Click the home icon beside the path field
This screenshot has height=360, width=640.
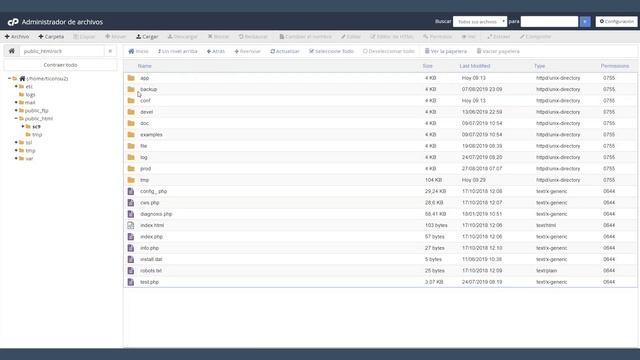pyautogui.click(x=11, y=51)
